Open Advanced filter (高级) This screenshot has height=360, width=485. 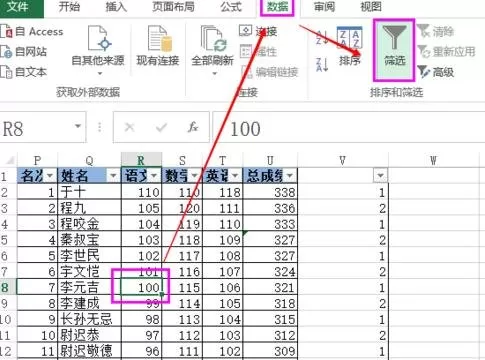click(435, 71)
